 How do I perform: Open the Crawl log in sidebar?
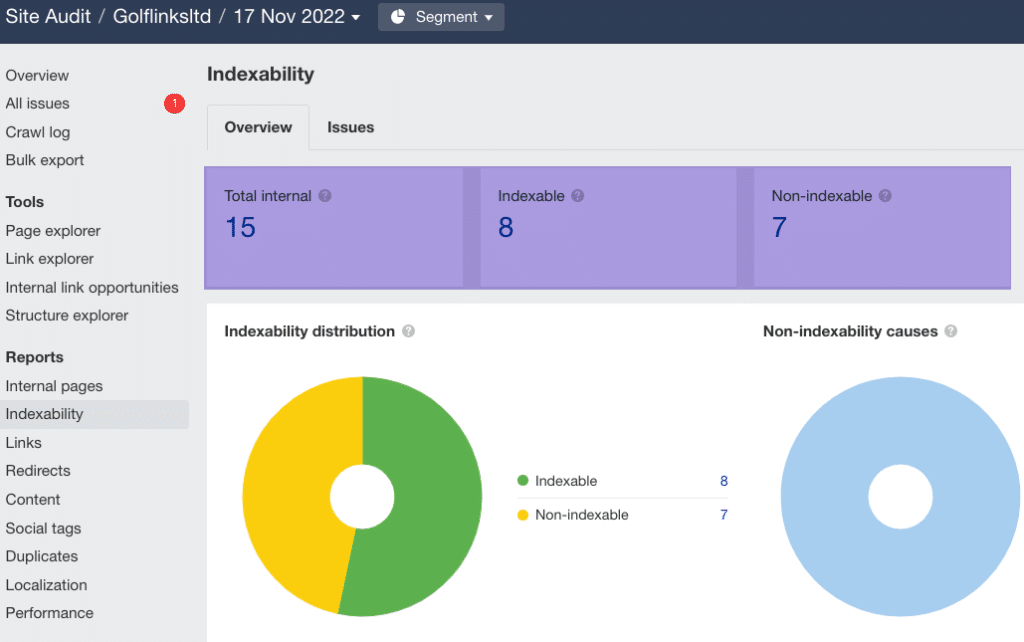click(38, 132)
